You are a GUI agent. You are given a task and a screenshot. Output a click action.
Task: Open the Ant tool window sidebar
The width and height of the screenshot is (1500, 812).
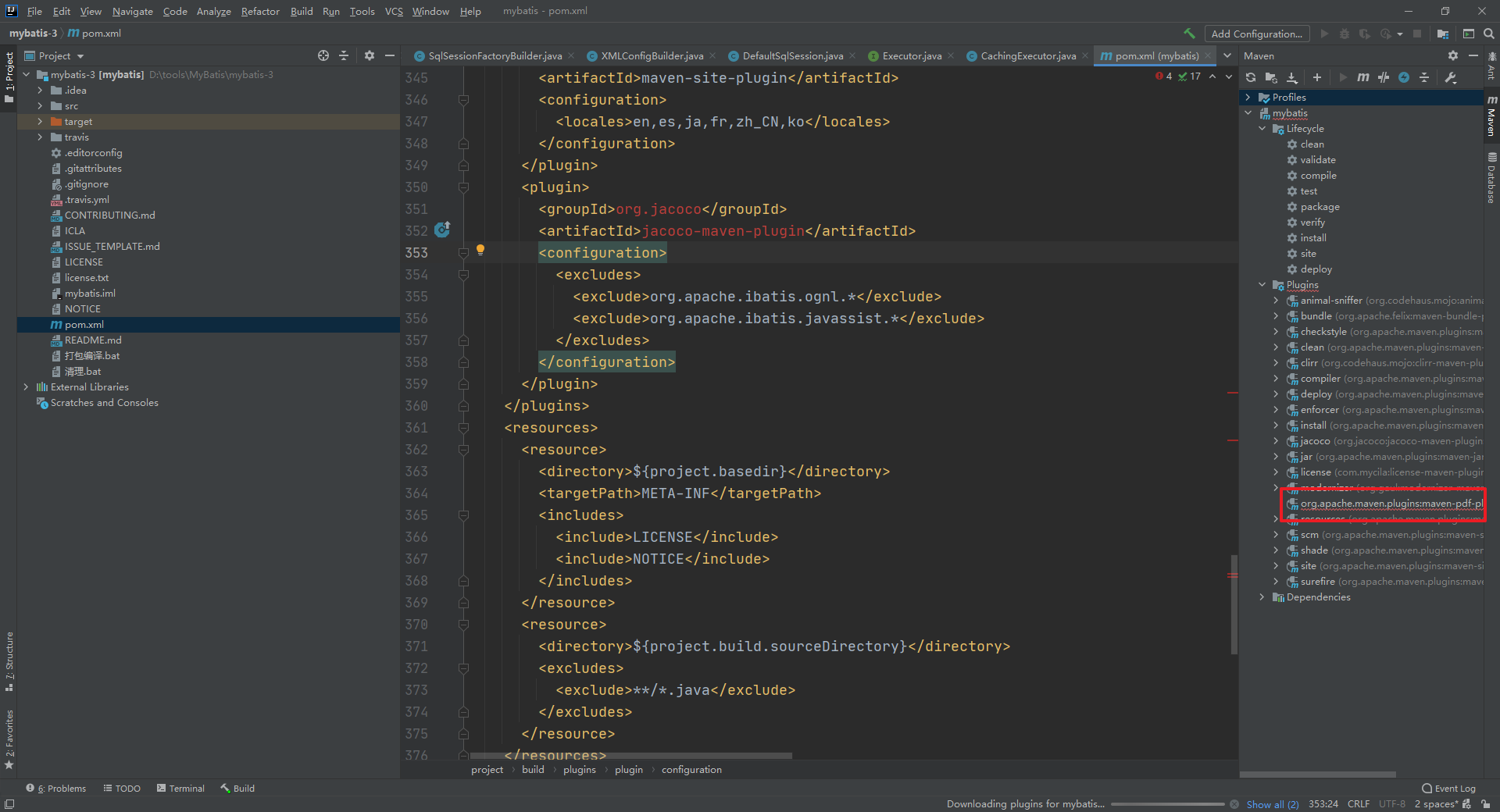pyautogui.click(x=1491, y=66)
